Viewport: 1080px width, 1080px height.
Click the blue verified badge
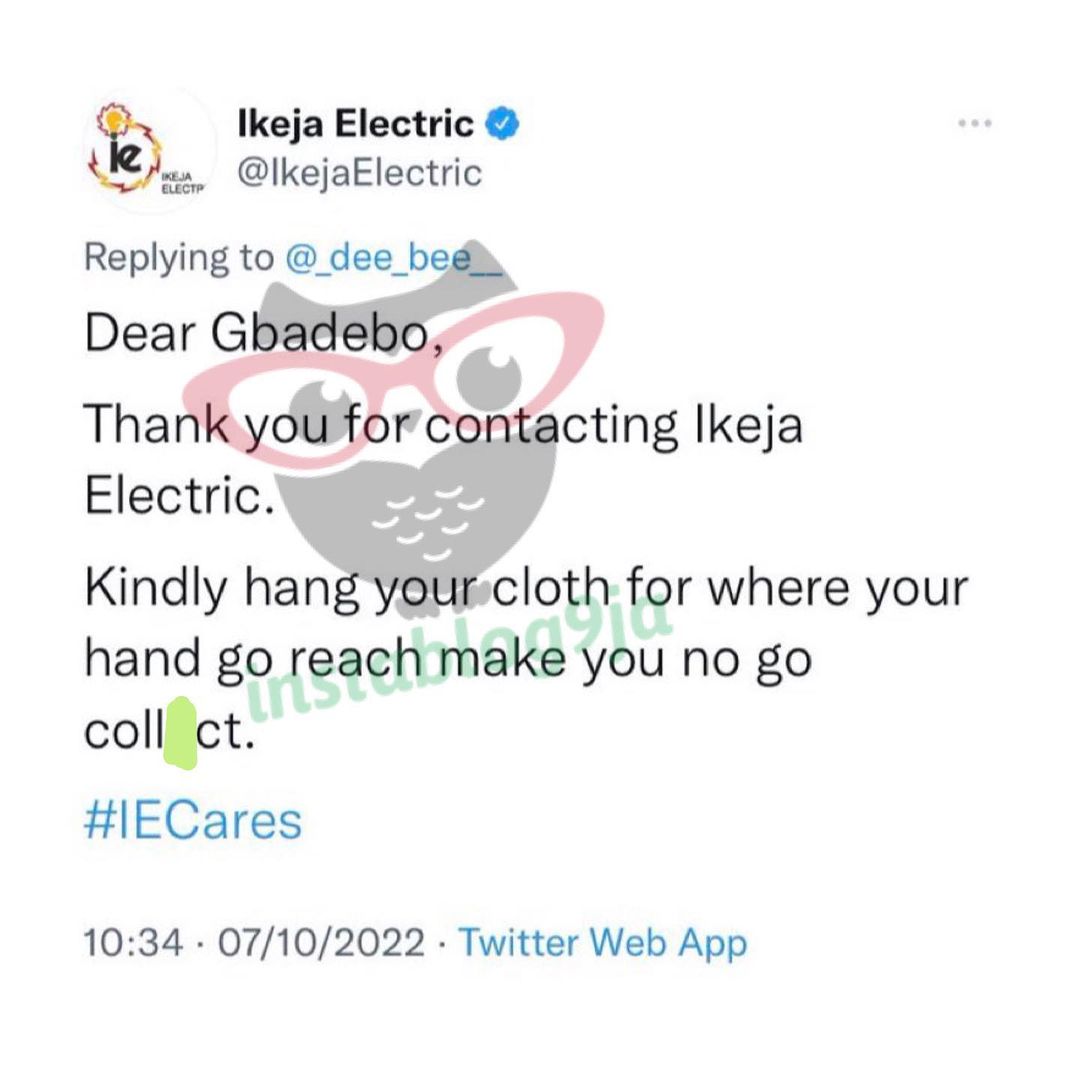click(x=503, y=124)
